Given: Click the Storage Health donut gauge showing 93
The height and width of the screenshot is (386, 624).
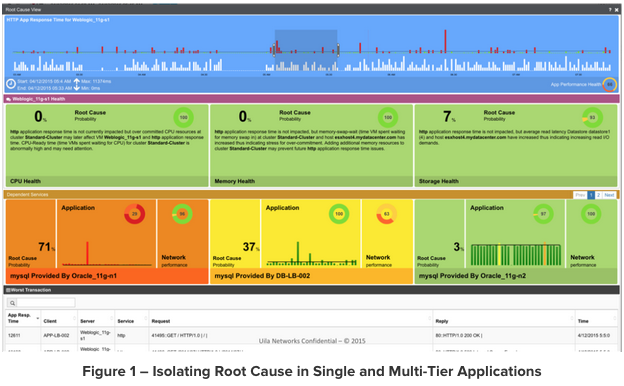Looking at the screenshot, I should pyautogui.click(x=592, y=117).
